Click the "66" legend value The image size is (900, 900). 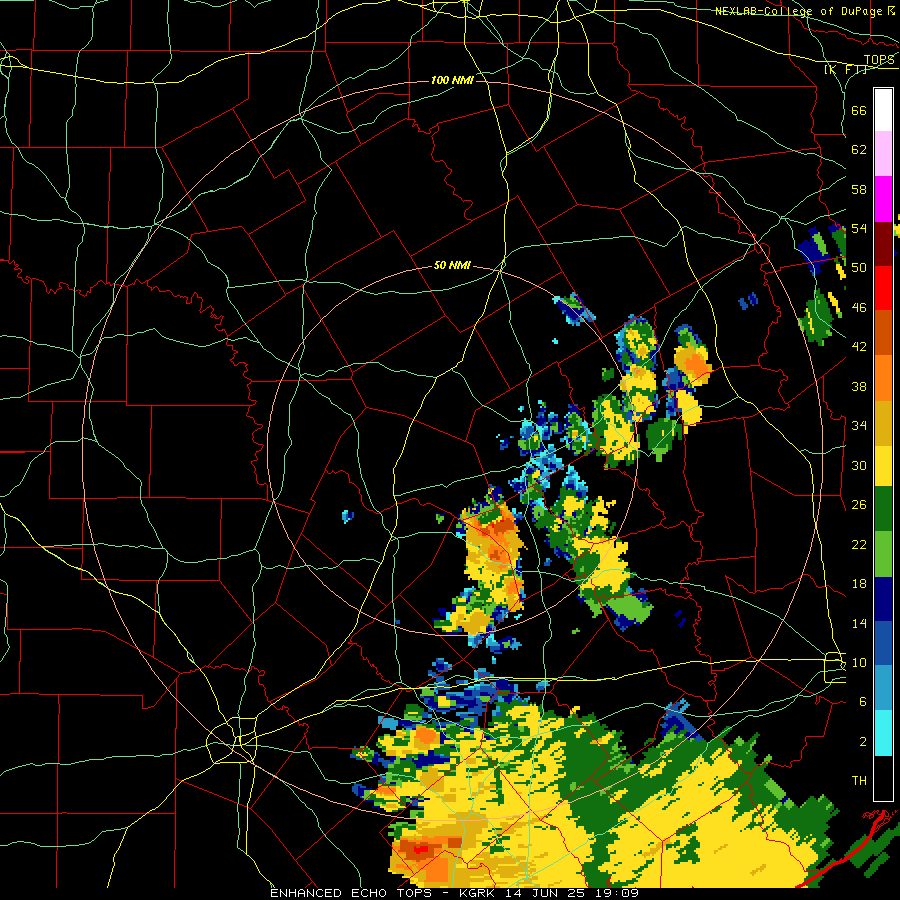pos(859,111)
